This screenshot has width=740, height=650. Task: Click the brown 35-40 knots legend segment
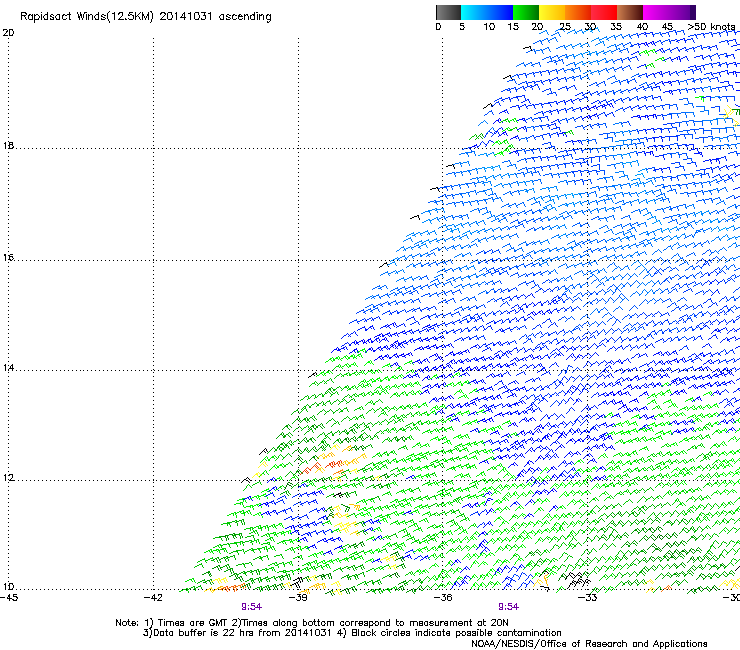tap(630, 12)
